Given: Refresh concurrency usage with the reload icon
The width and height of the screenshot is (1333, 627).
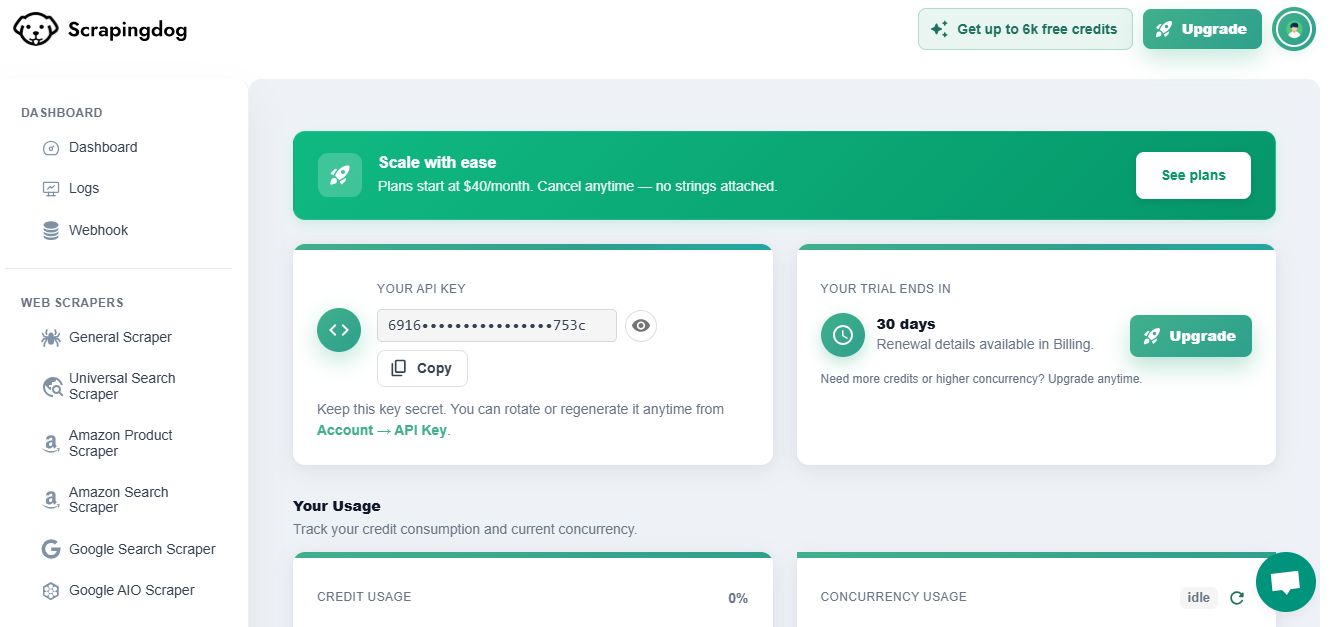Looking at the screenshot, I should pos(1237,598).
